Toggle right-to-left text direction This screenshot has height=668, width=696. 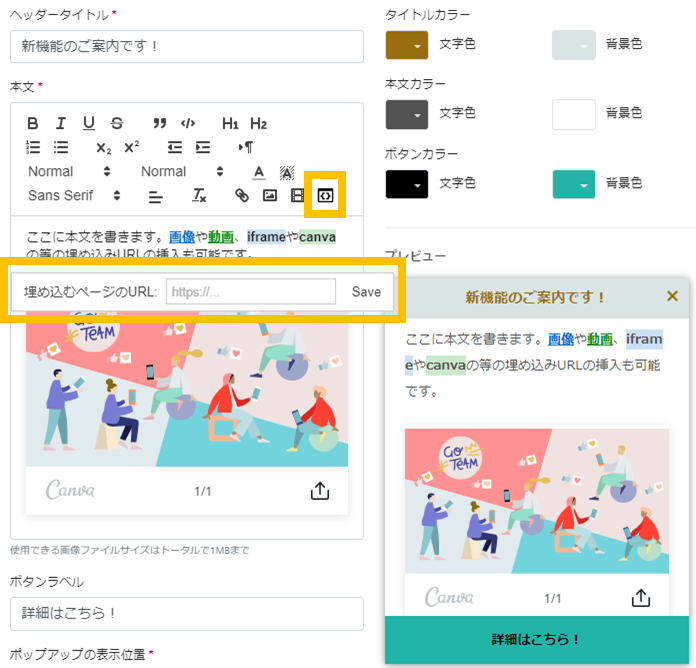(x=245, y=146)
